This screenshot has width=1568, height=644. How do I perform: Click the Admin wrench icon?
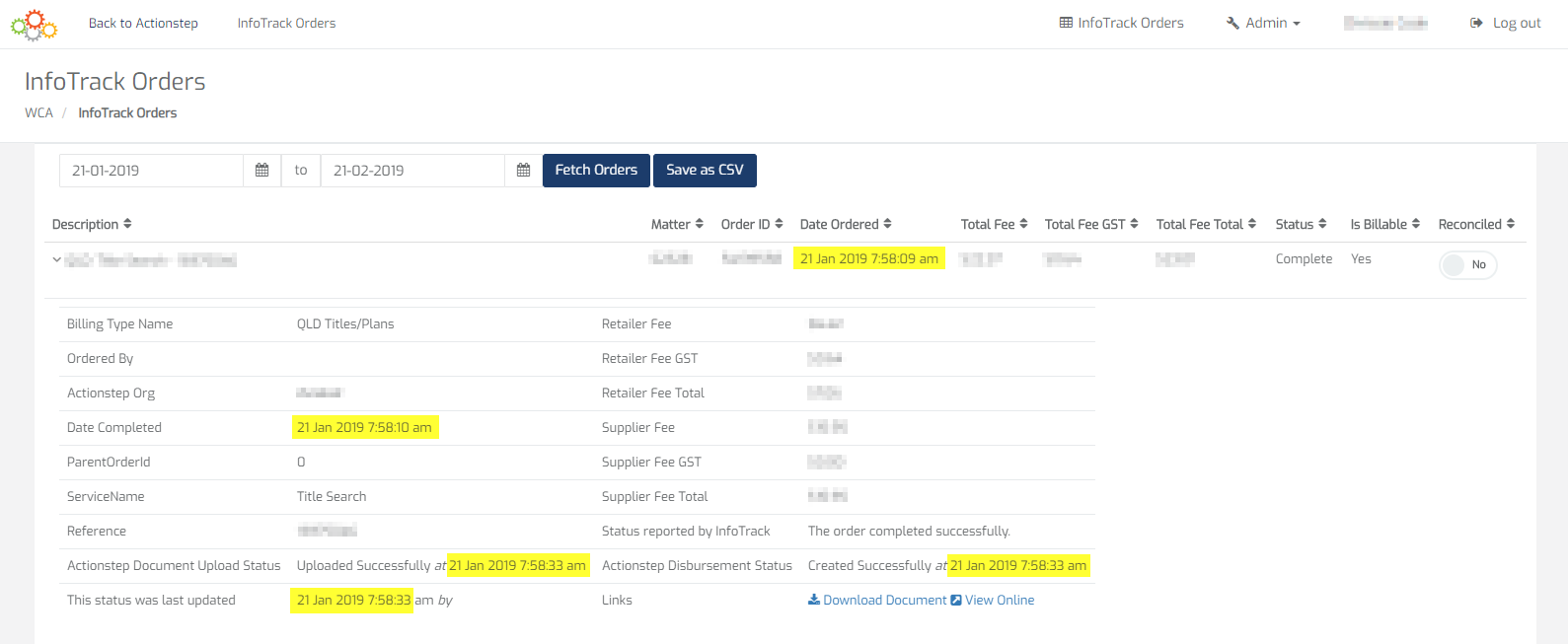pos(1232,23)
